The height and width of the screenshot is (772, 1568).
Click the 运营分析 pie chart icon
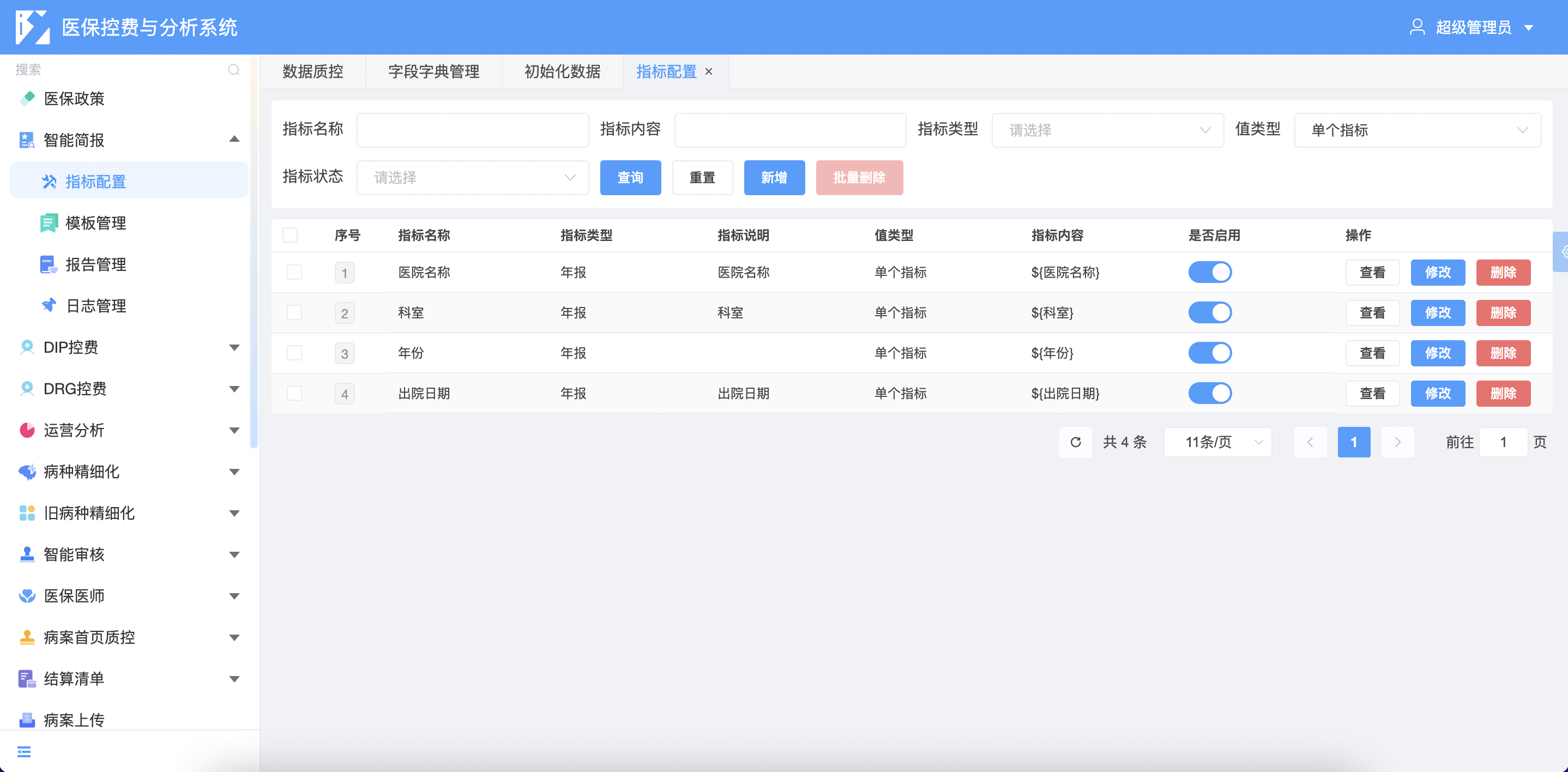coord(27,430)
